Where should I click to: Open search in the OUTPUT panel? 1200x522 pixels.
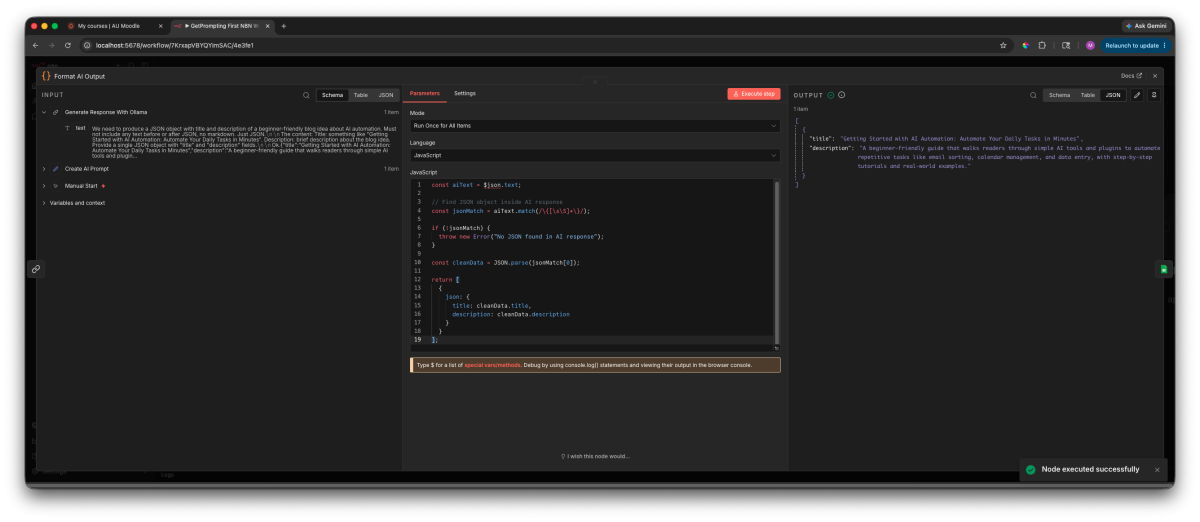[1032, 95]
